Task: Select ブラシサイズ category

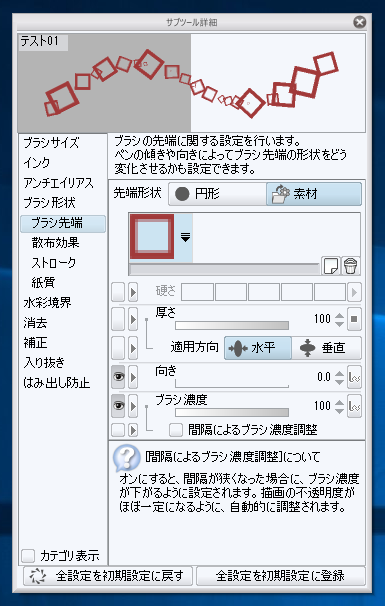Action: tap(51, 143)
